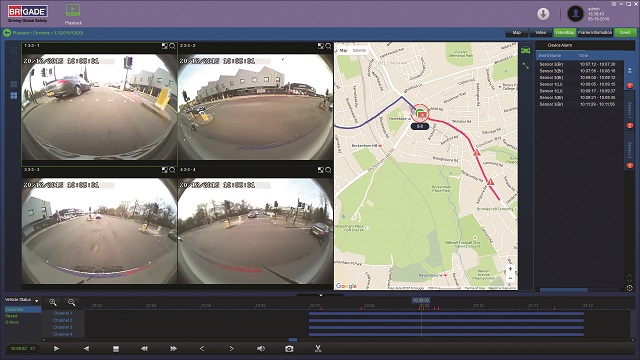Open the Frame Information tab
This screenshot has width=640, height=360.
point(595,33)
